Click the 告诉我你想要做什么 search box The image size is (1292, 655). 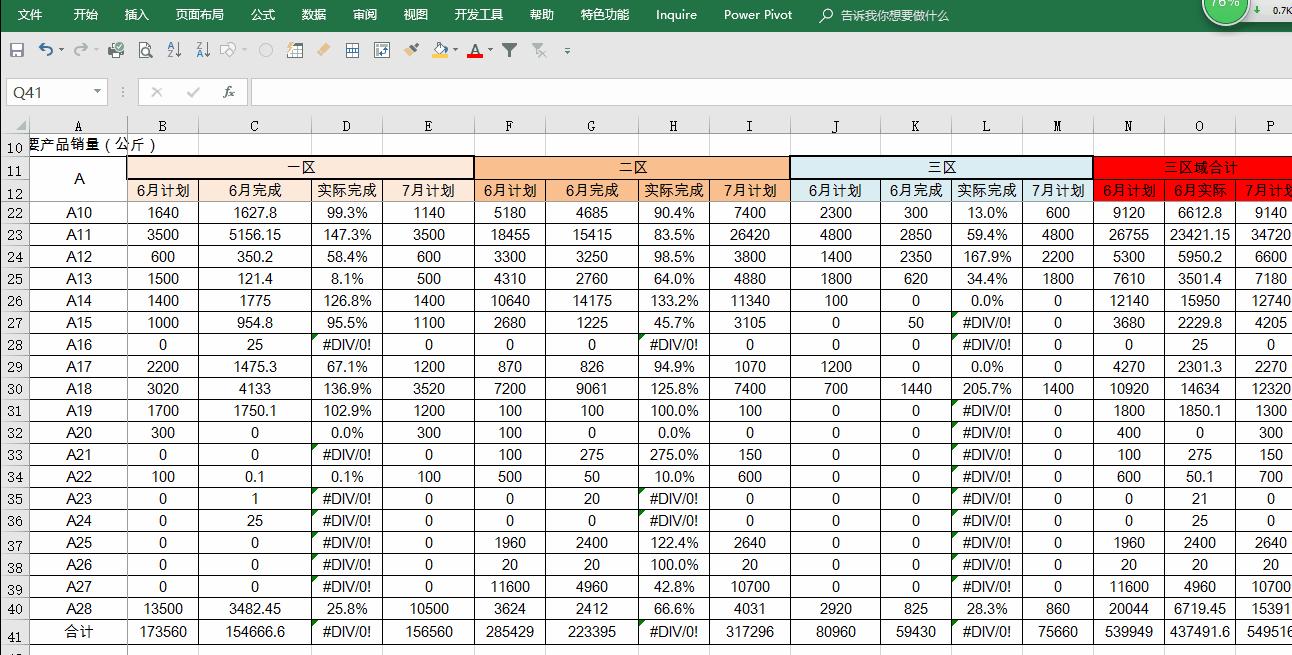click(x=894, y=15)
